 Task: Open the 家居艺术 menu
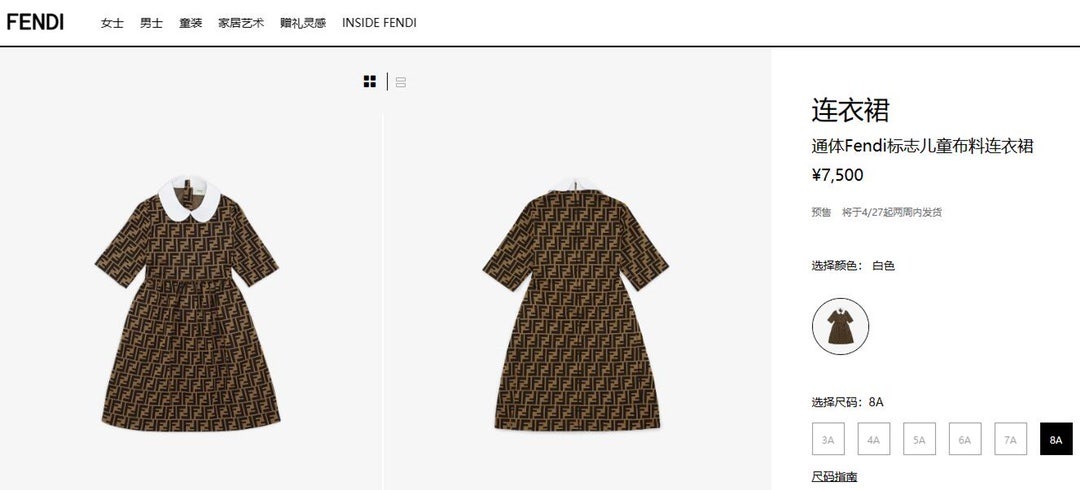point(241,23)
